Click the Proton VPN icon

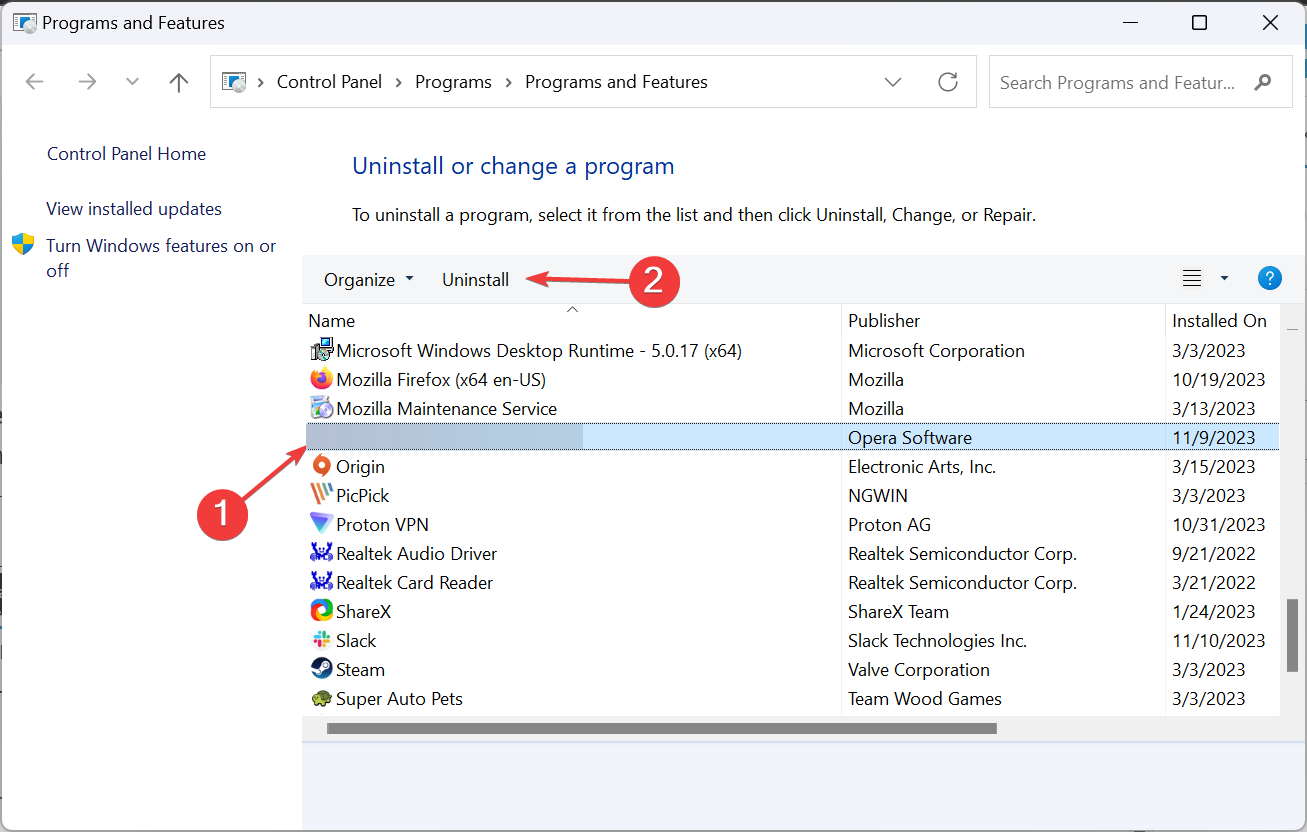[321, 524]
